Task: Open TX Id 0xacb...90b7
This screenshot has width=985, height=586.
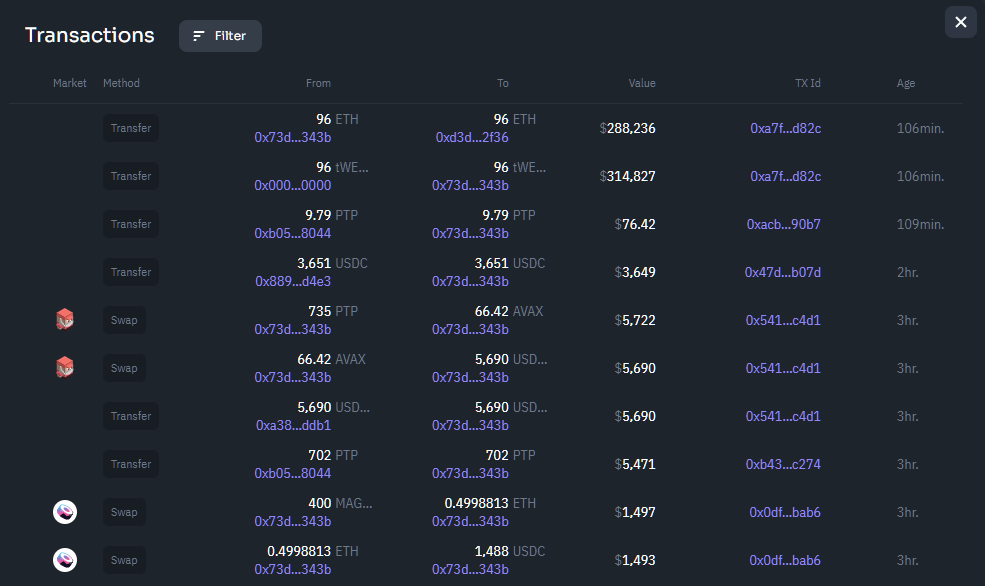Action: tap(783, 224)
